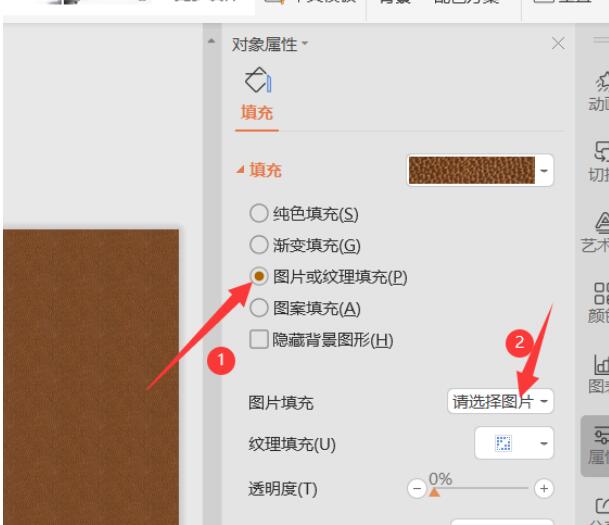Click the paint bucket fill icon

coord(258,80)
